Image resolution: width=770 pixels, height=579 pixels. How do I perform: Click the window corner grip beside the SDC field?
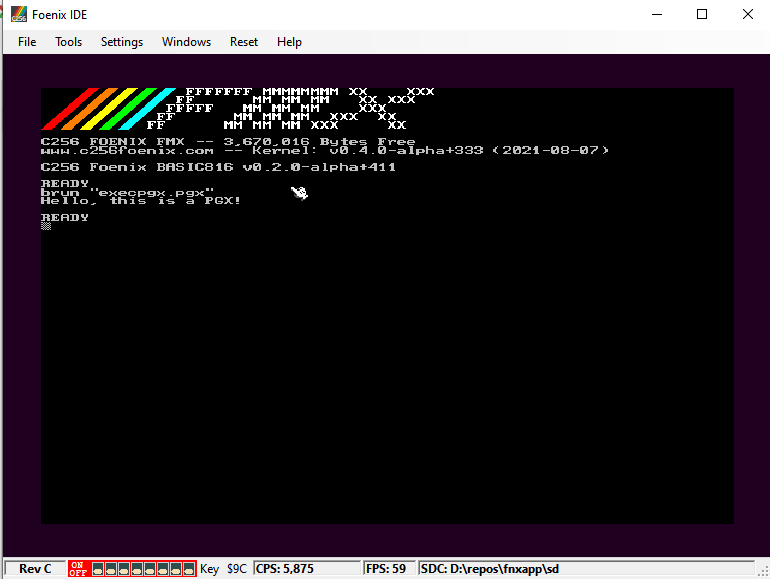[x=763, y=571]
